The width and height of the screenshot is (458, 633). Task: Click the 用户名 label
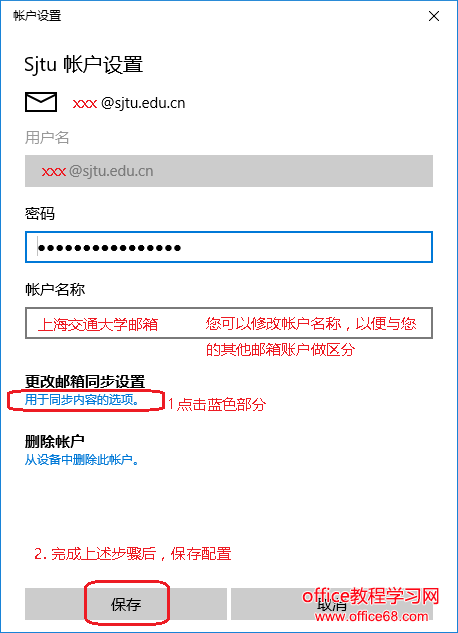point(47,138)
